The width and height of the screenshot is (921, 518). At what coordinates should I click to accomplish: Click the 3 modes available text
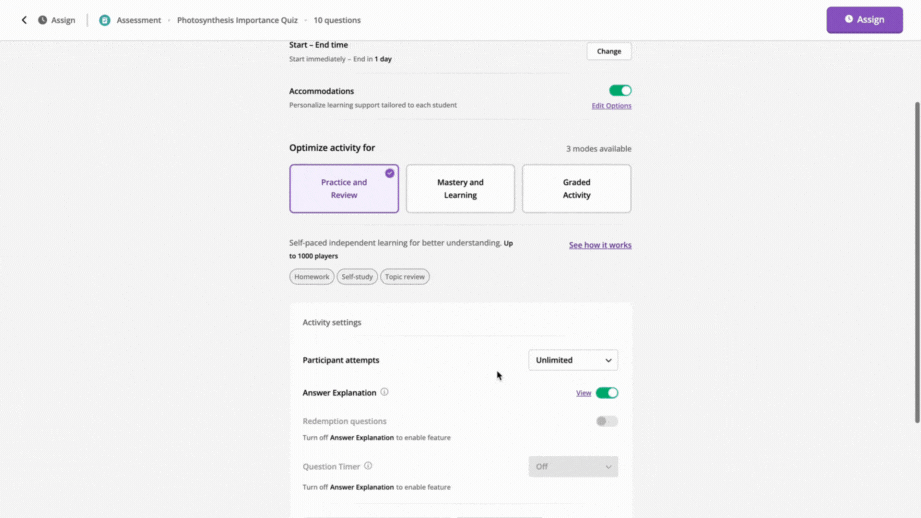(x=599, y=149)
